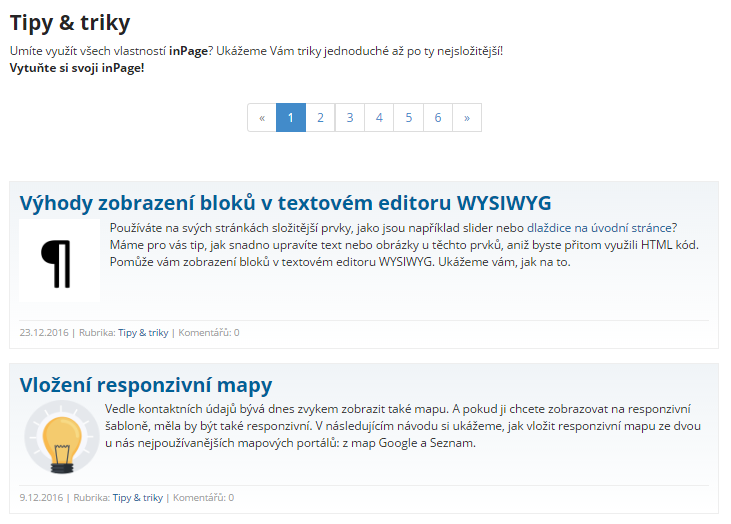The image size is (731, 524).
Task: Select page 1 in pagination
Action: pos(290,118)
